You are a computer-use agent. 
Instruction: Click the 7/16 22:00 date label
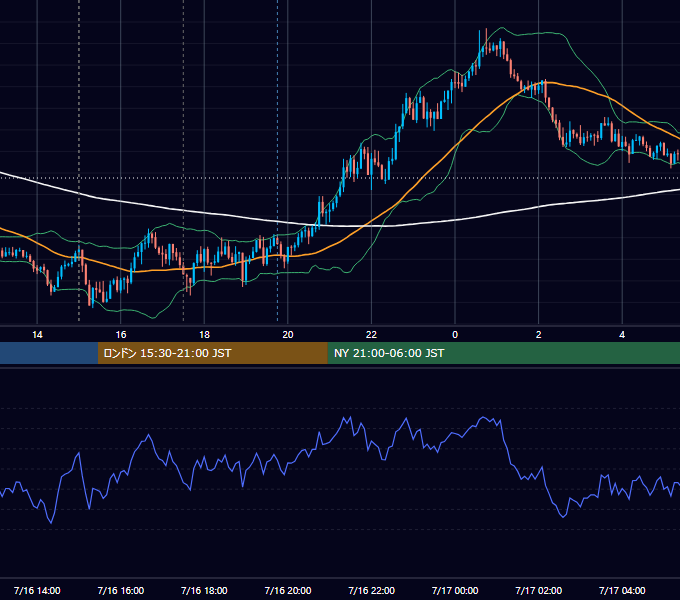coord(372,590)
